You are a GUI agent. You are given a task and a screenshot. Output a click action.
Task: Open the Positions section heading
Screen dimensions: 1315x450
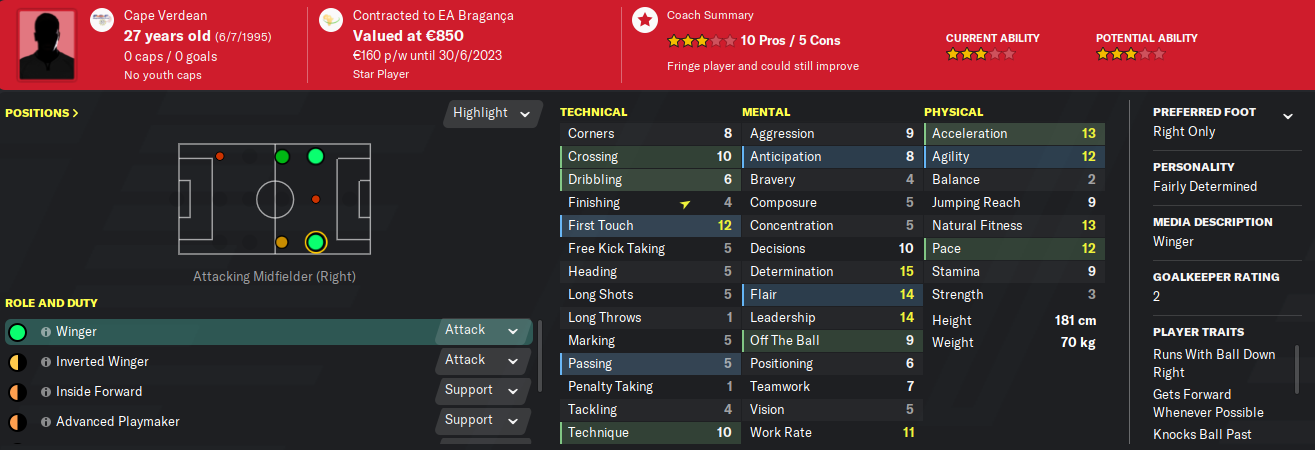(41, 113)
